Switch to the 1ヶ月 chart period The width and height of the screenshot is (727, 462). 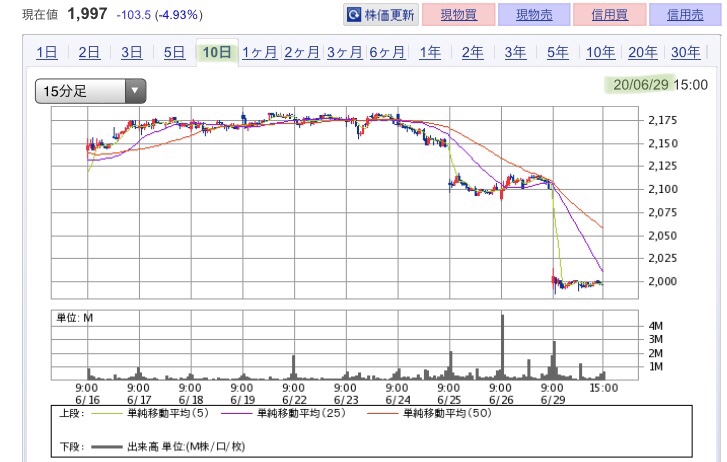pos(260,52)
